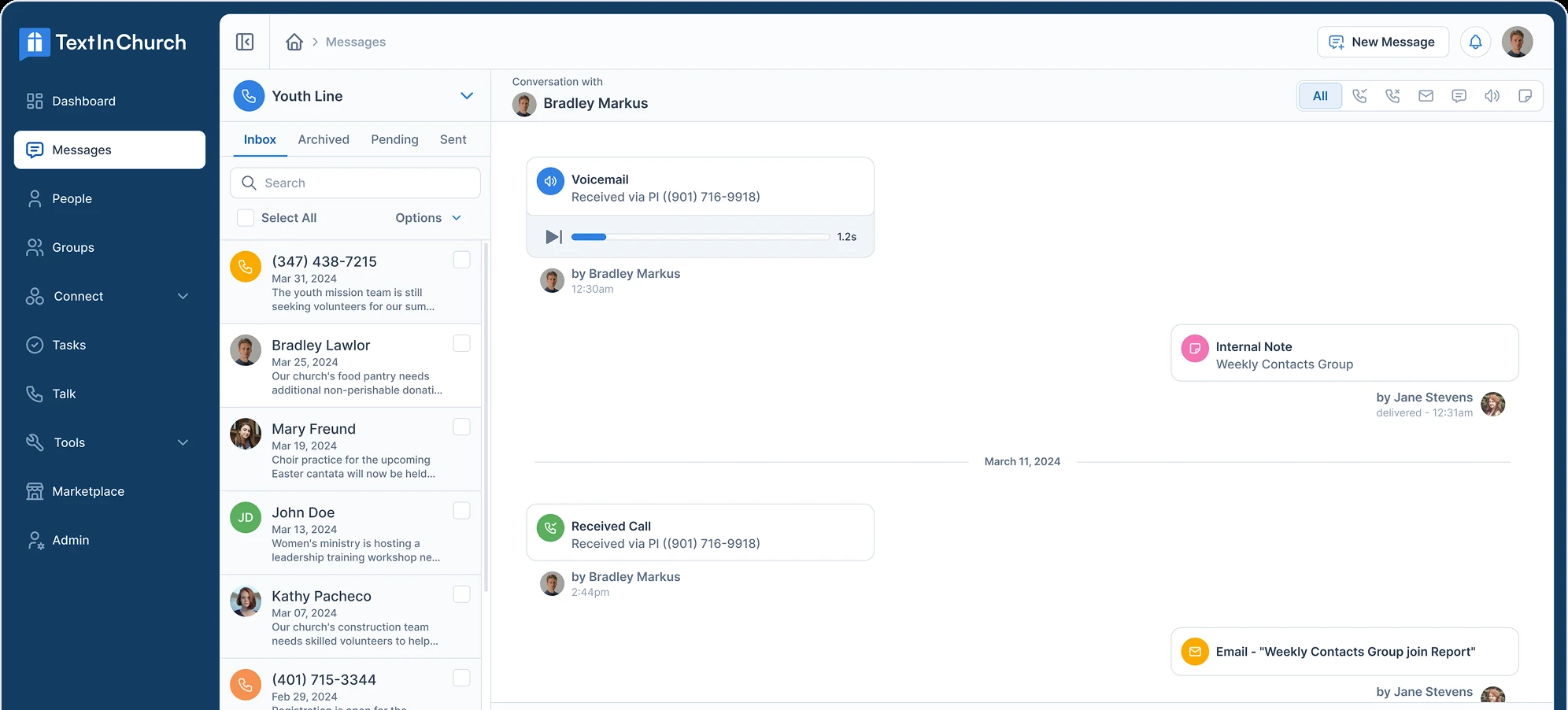The height and width of the screenshot is (710, 1568).
Task: Play Bradley Markus's voicemail recording
Action: (553, 236)
